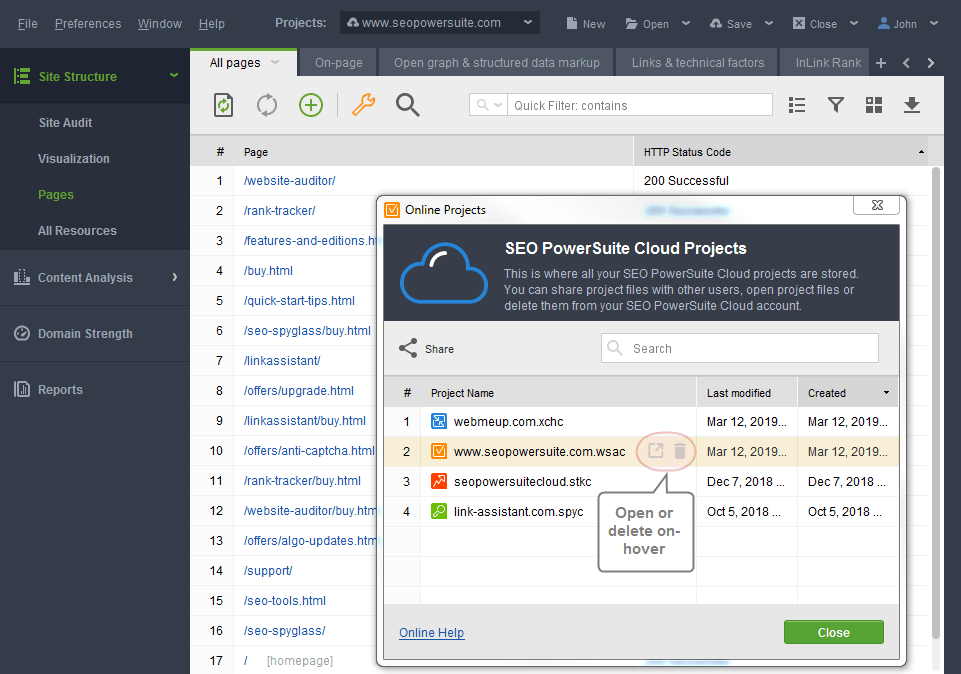Switch to the On-page tab
Image resolution: width=961 pixels, height=674 pixels.
point(339,62)
